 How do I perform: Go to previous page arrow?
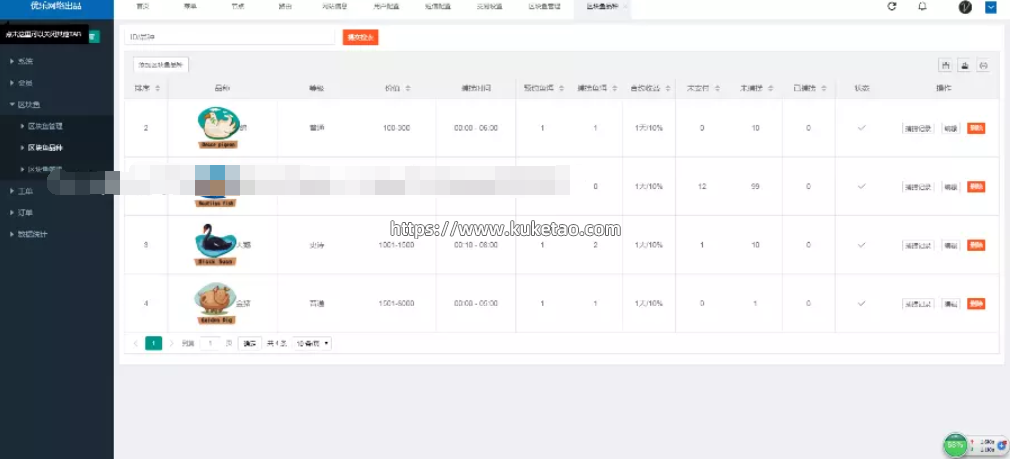pos(135,344)
